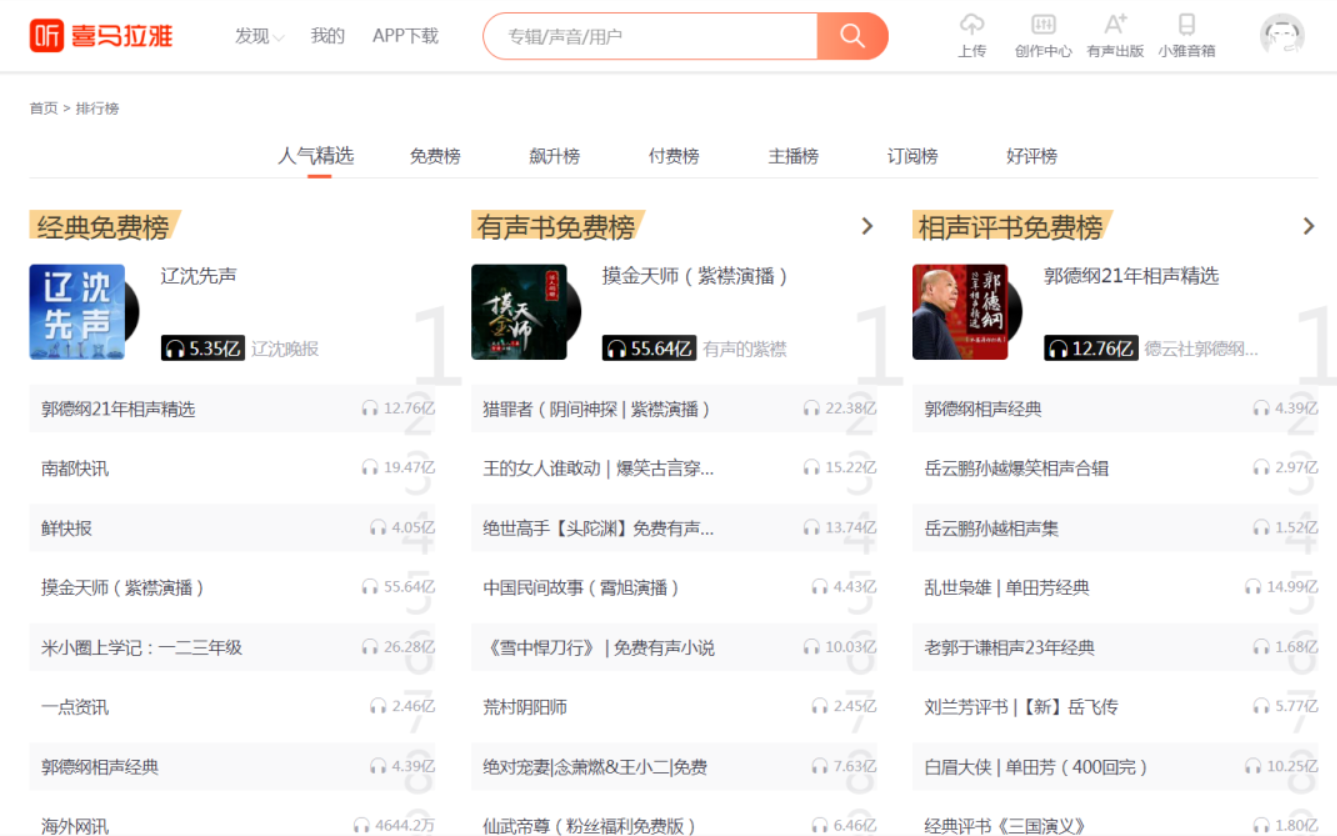1337x836 pixels.
Task: Open 白眉大侠|单田芳(400回完)
Action: (1036, 767)
